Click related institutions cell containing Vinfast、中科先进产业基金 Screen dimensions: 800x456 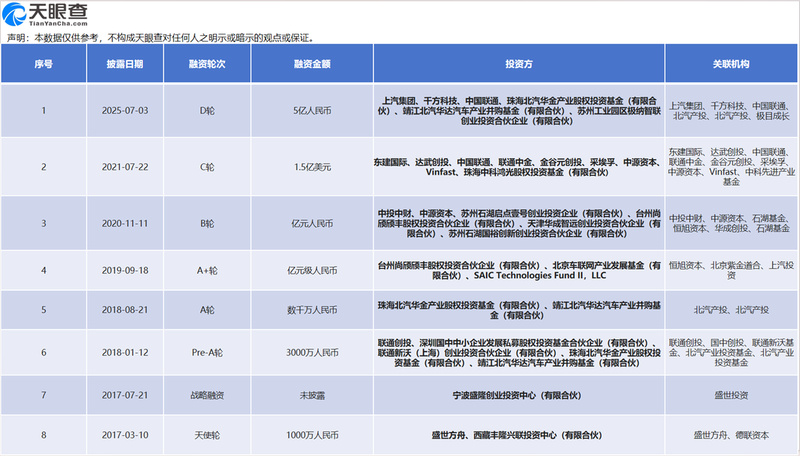(731, 167)
